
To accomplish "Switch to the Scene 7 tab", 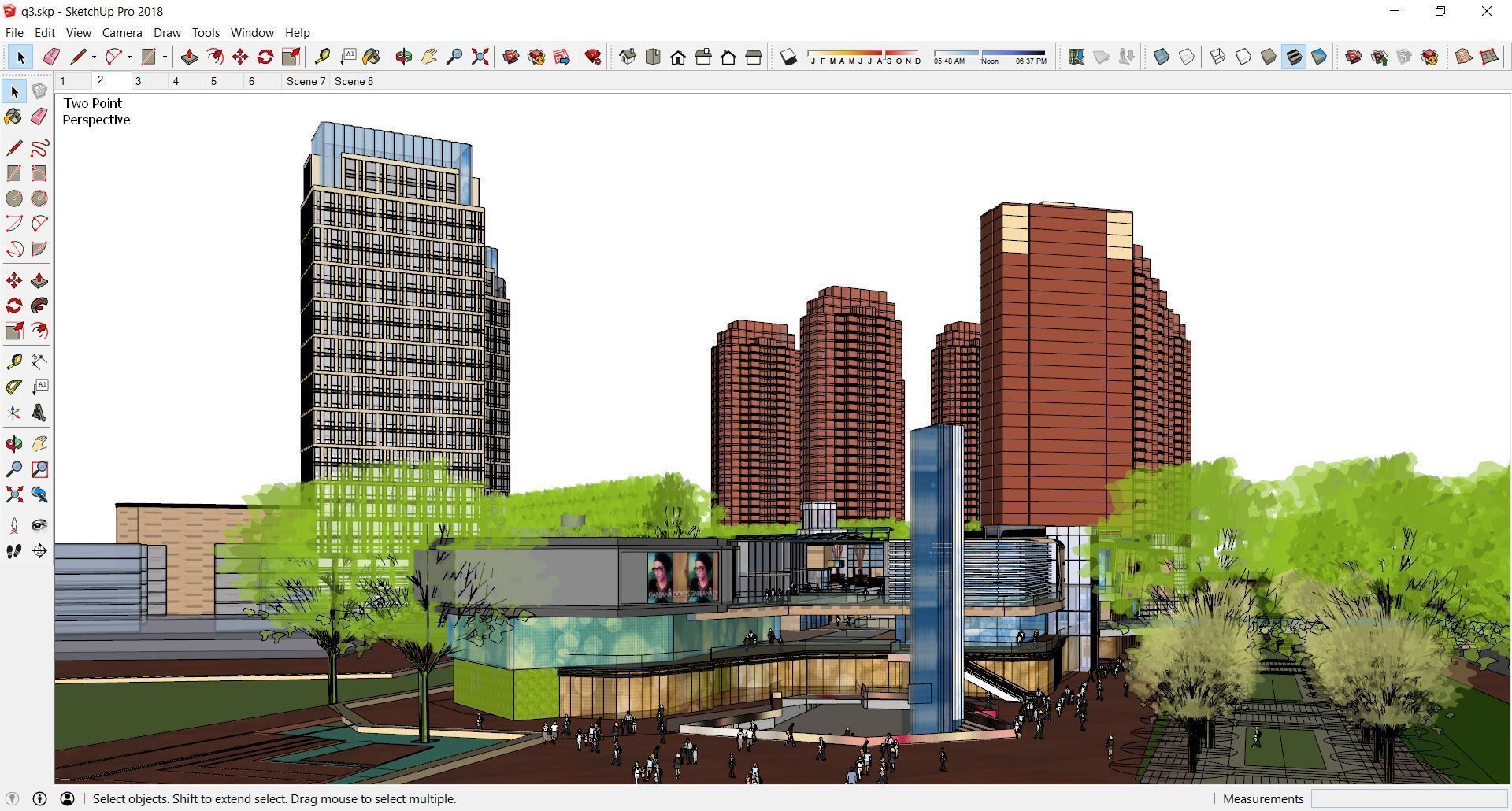I will point(306,81).
